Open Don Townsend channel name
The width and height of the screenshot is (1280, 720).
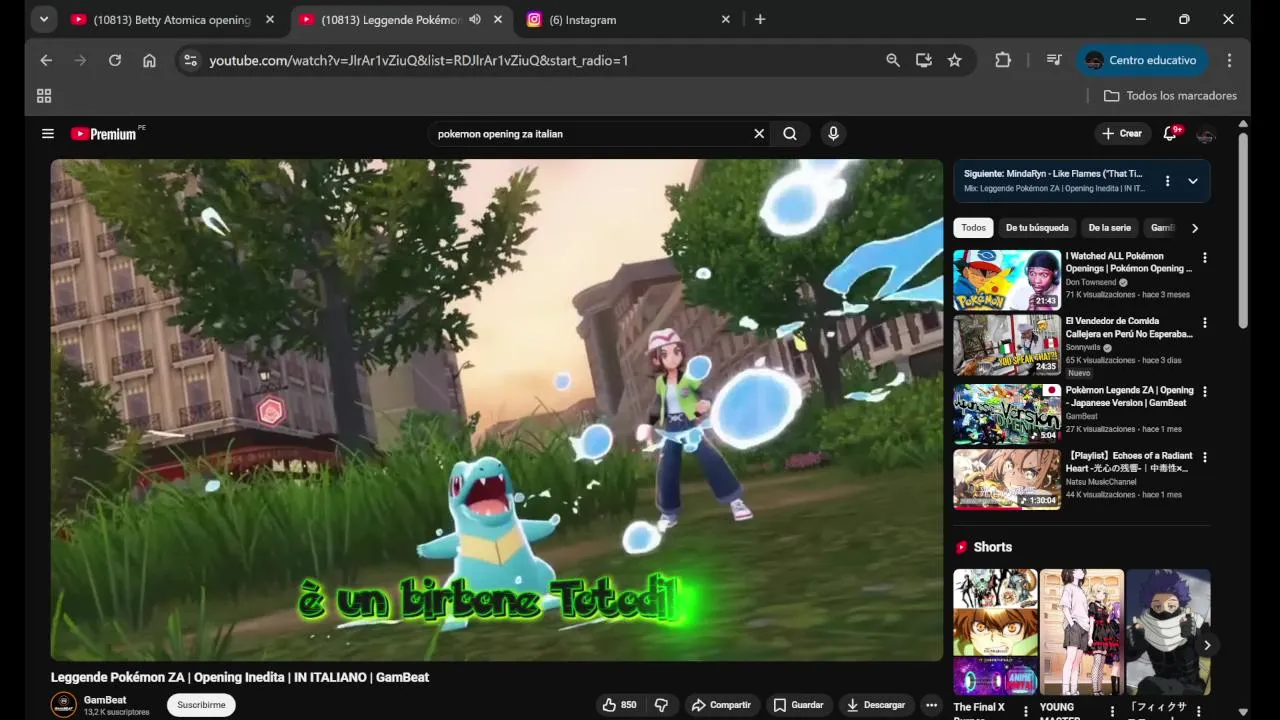tap(1091, 283)
